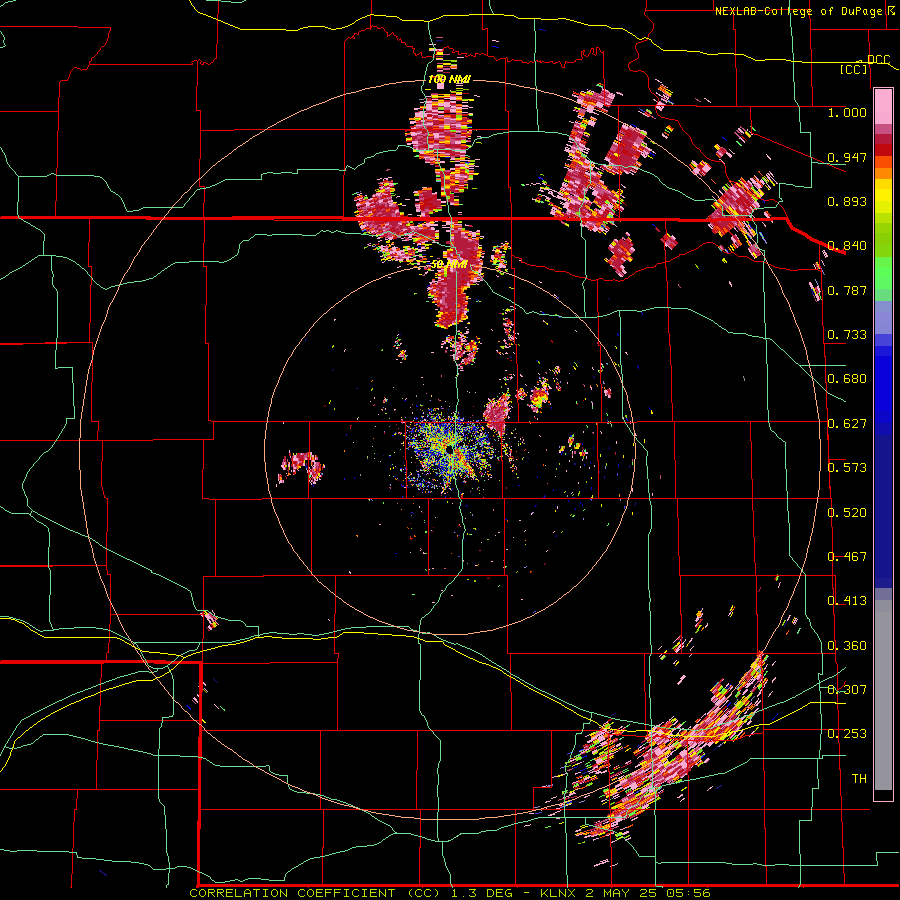Click the 2 MAY 25 date text
The width and height of the screenshot is (900, 900).
[620, 893]
